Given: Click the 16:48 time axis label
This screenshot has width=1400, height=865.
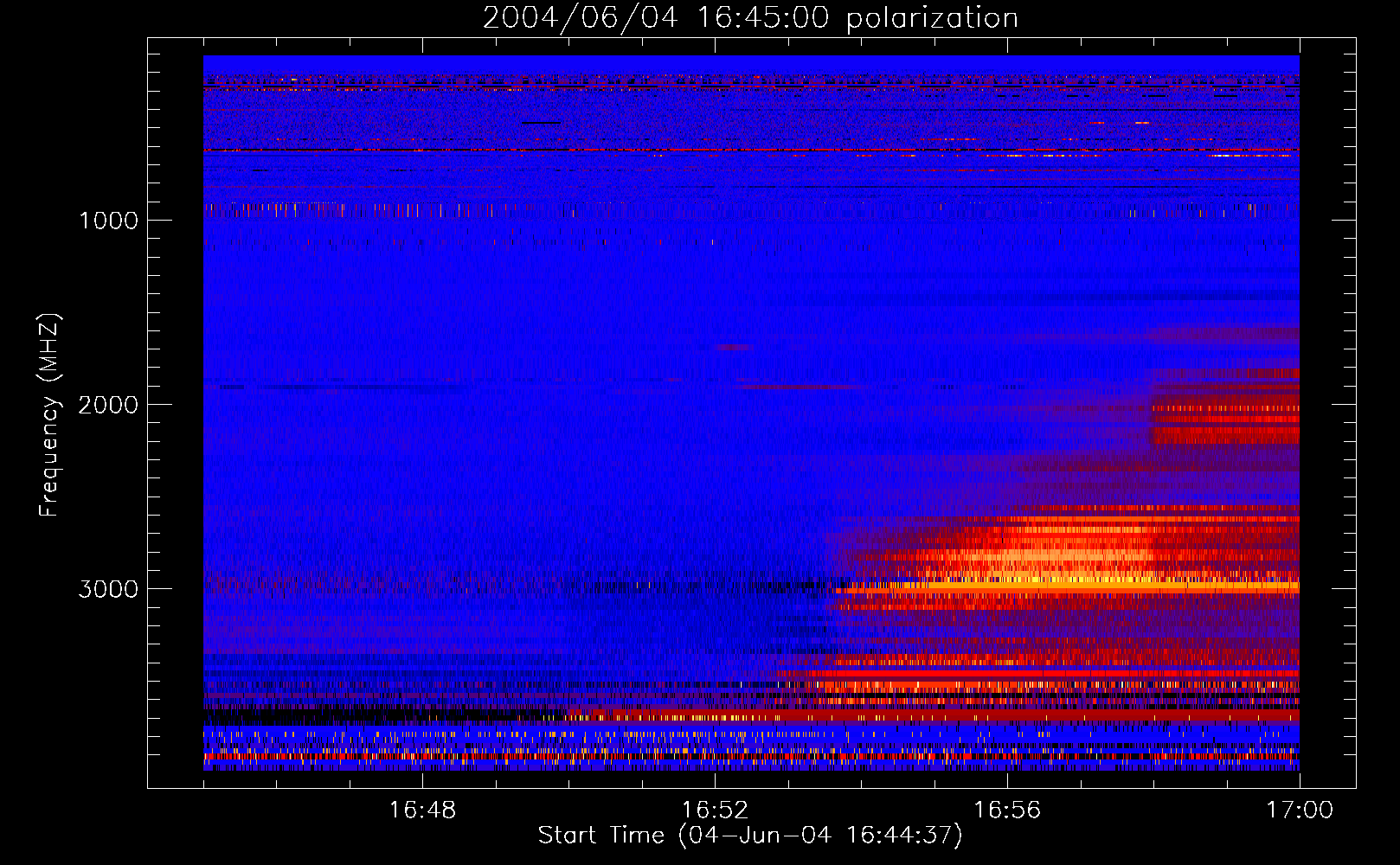Looking at the screenshot, I should pos(422,811).
